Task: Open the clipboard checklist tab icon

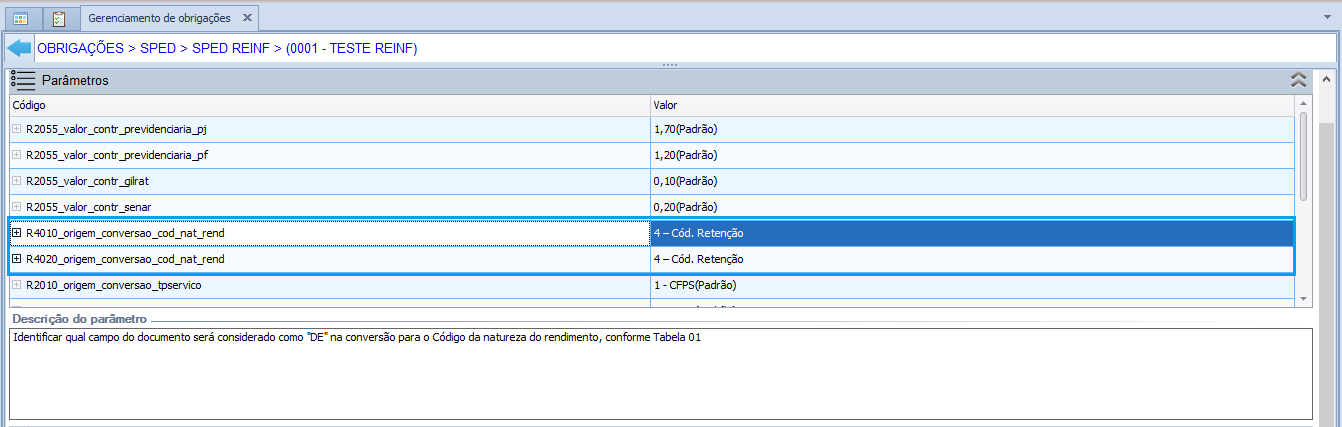Action: pyautogui.click(x=59, y=18)
